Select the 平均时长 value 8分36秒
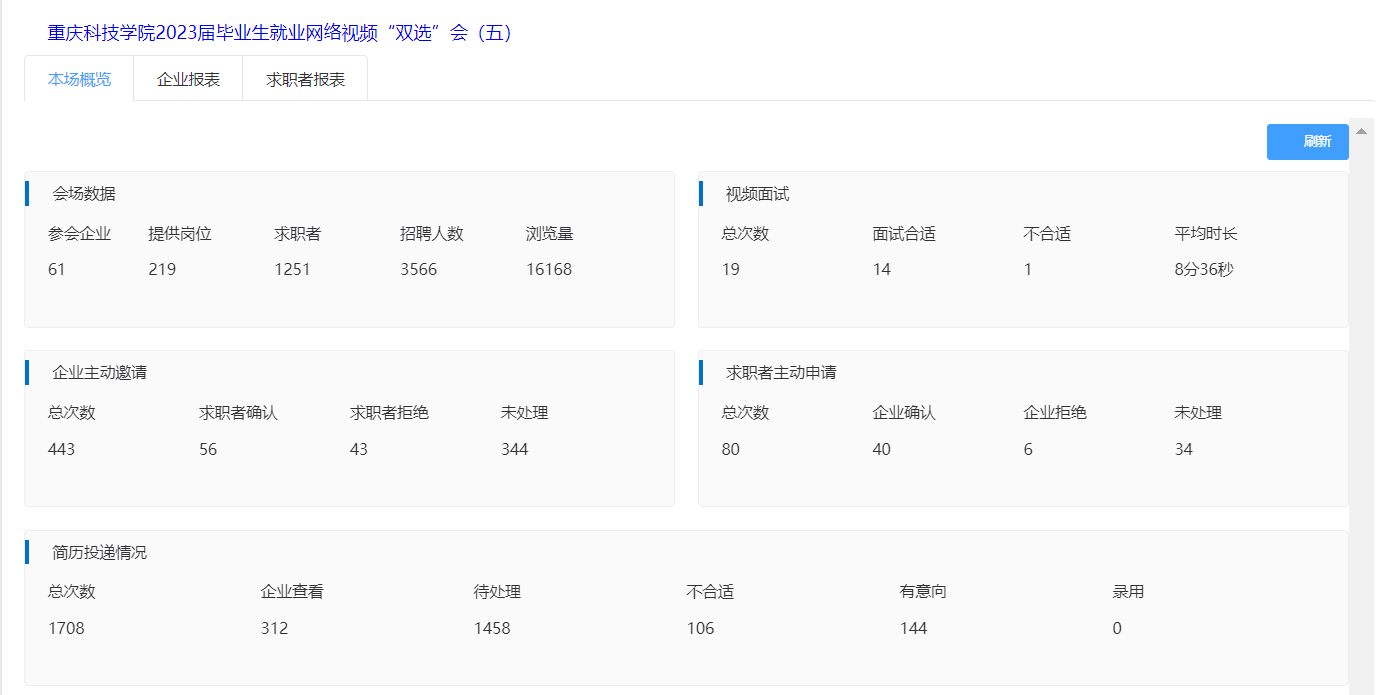Screen dimensions: 1393x695 click(x=1204, y=269)
